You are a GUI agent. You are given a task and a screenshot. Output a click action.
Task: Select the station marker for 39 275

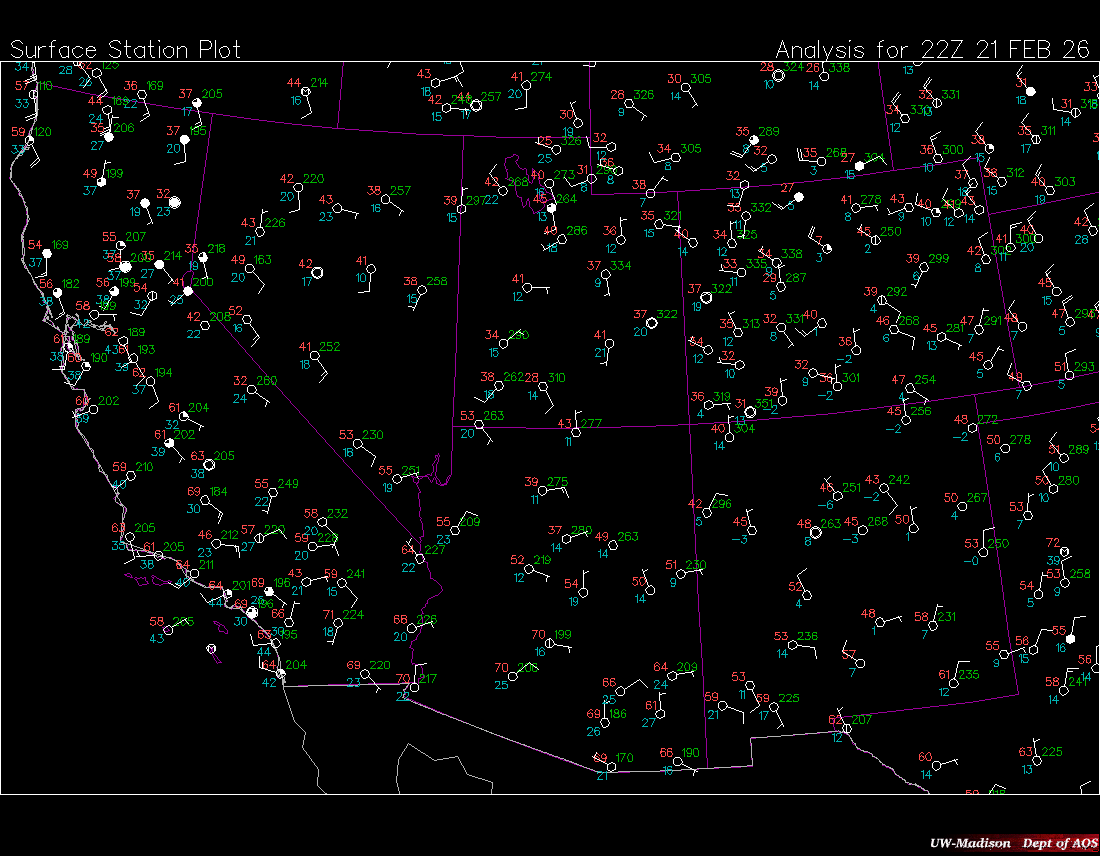tap(544, 491)
